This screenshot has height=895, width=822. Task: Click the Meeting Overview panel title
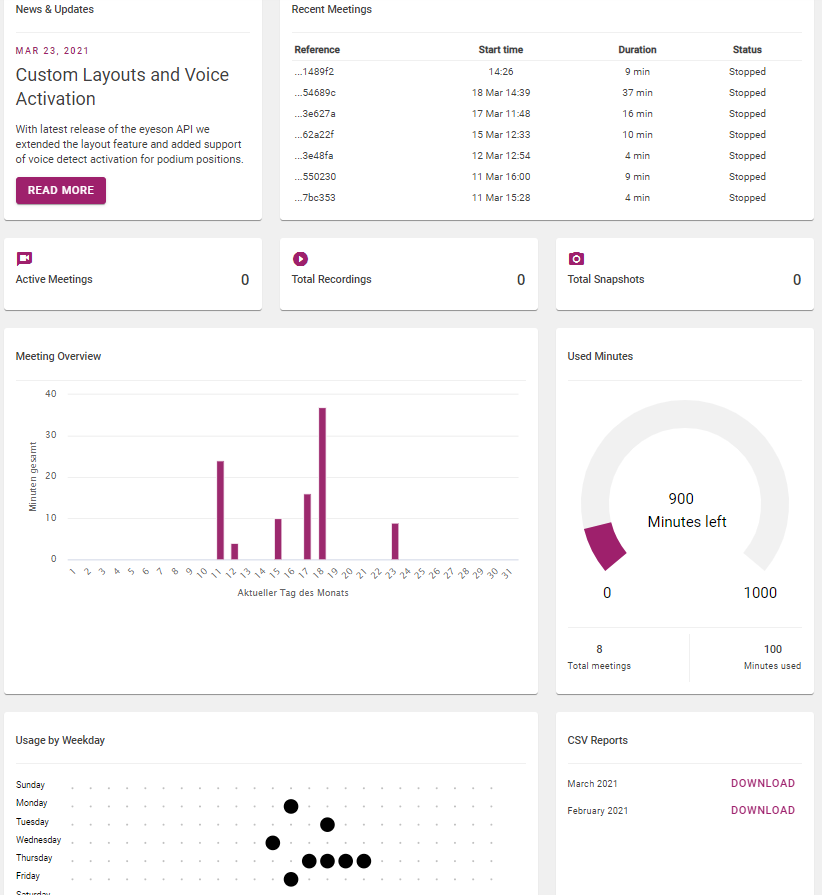pyautogui.click(x=57, y=356)
